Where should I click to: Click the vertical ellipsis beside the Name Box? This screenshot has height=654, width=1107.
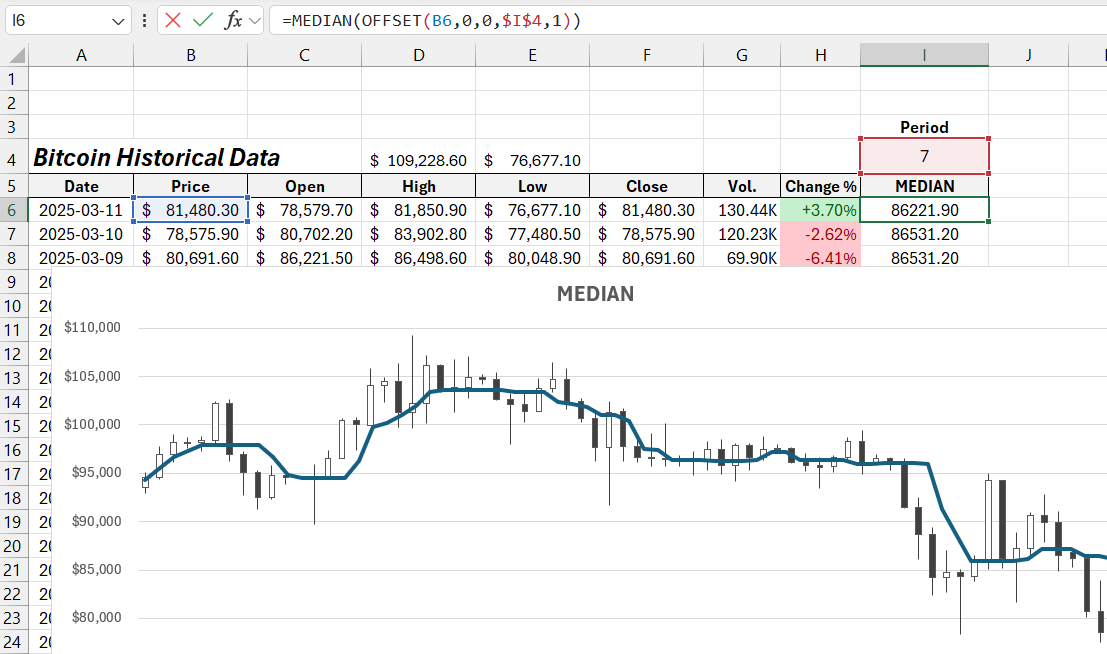pyautogui.click(x=144, y=20)
